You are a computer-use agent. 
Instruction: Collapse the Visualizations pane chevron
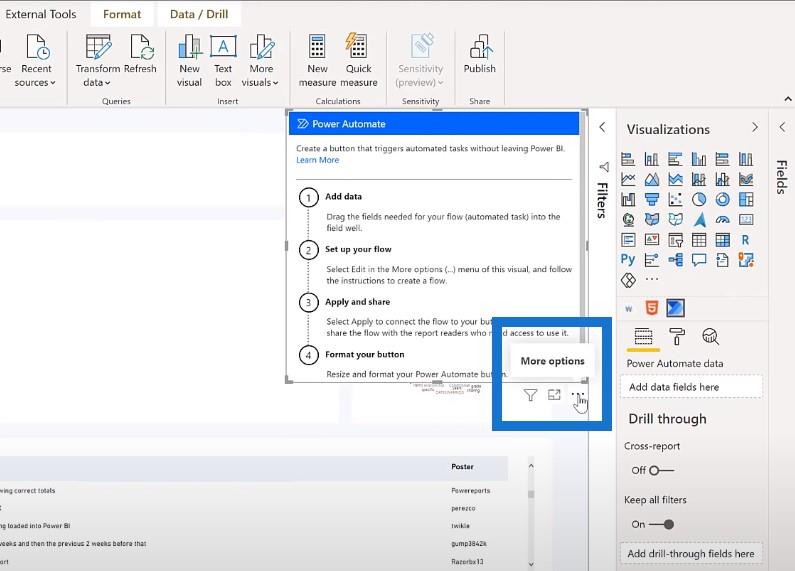pos(754,127)
